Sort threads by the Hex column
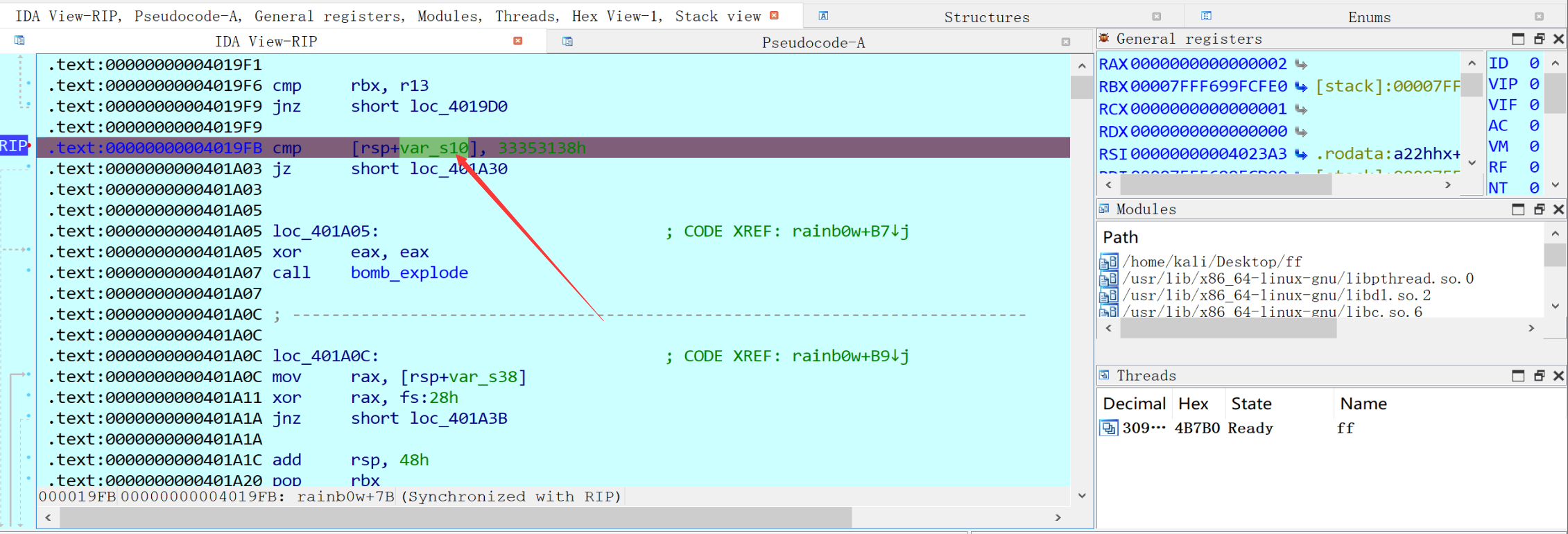 click(x=1194, y=404)
